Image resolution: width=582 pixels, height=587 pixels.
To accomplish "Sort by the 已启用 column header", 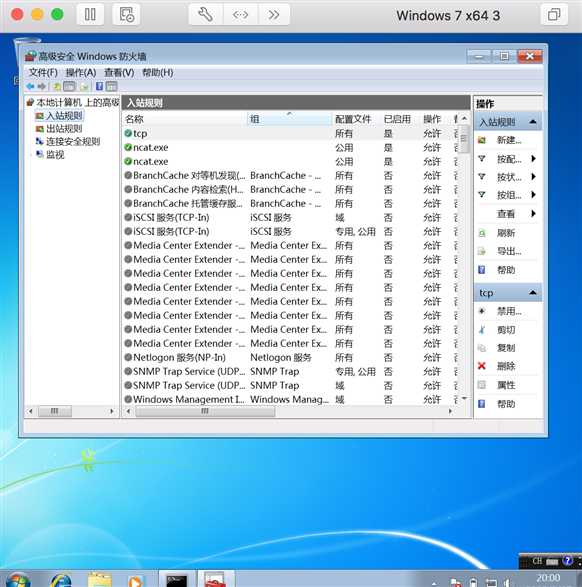I will [x=401, y=119].
